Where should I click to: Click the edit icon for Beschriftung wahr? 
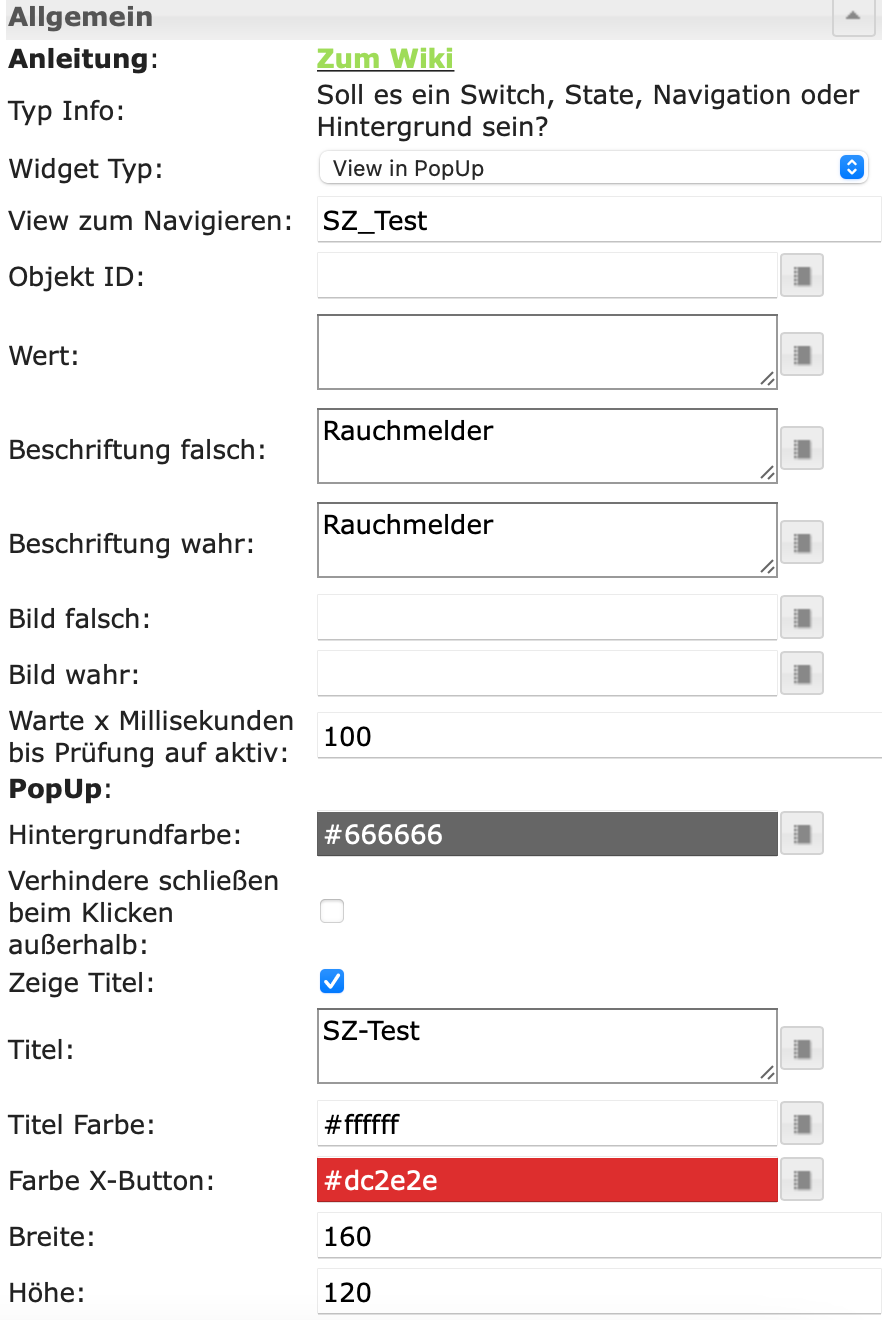tap(801, 541)
